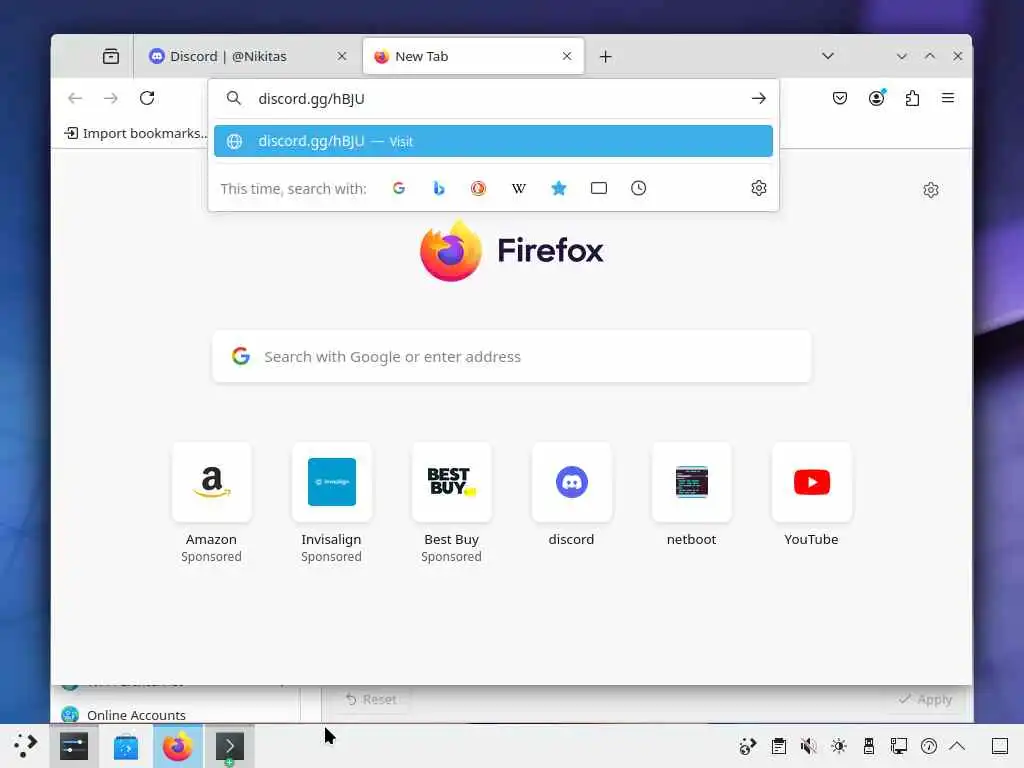
Task: Open removable devices tray icon
Action: [x=869, y=746]
